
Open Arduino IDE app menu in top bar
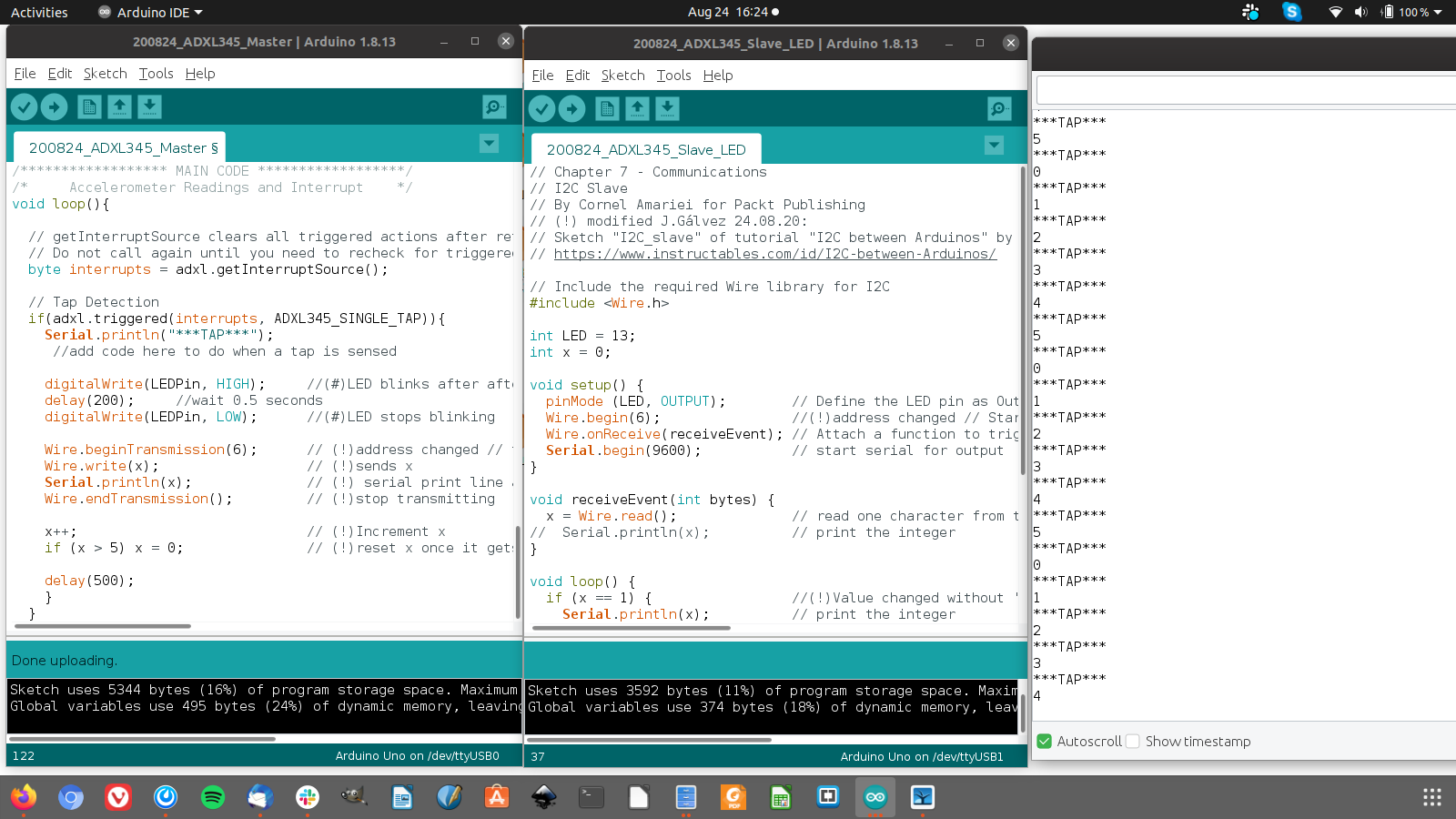tap(150, 13)
